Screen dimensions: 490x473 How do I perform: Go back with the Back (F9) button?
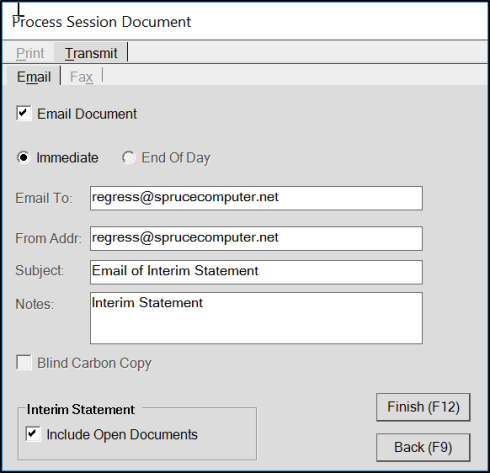point(423,447)
